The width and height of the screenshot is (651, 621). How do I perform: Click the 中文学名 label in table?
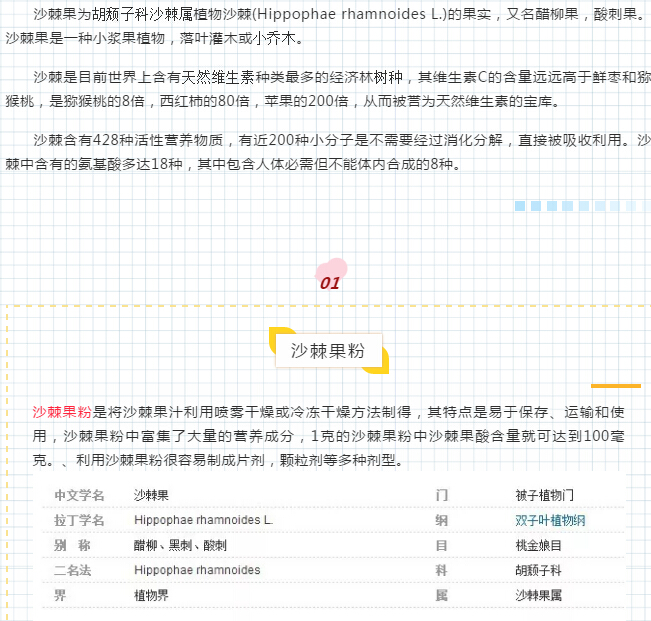(79, 495)
